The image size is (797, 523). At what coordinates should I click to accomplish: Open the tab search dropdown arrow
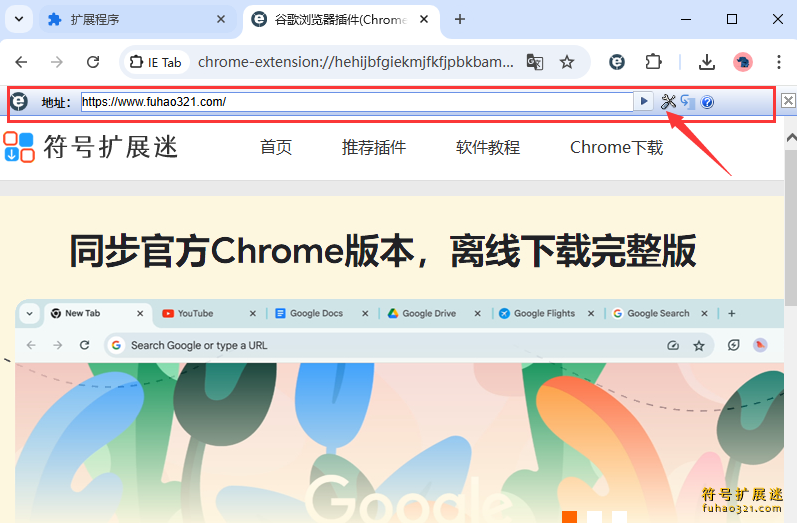click(19, 19)
